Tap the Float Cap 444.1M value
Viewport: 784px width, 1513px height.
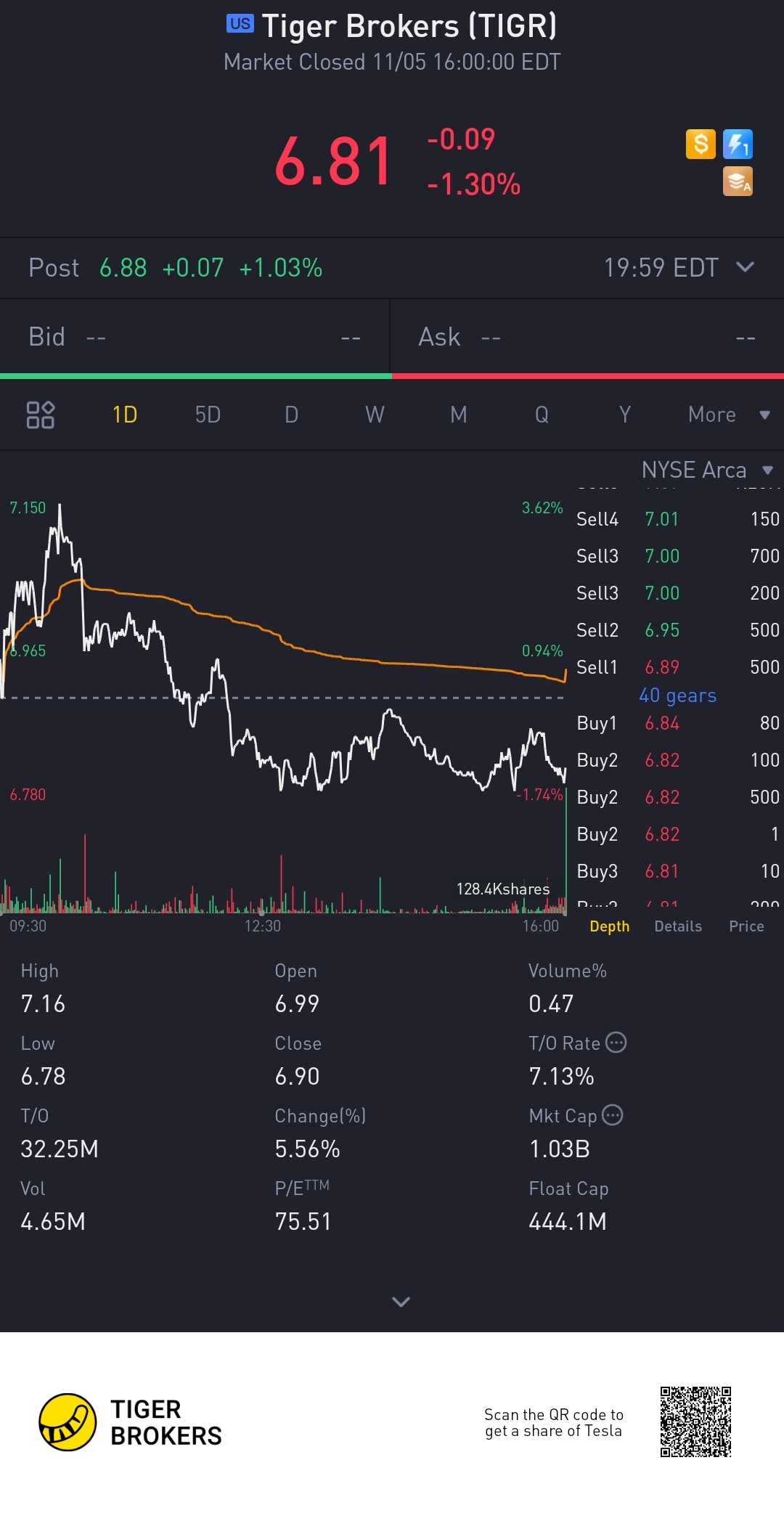pos(568,1222)
